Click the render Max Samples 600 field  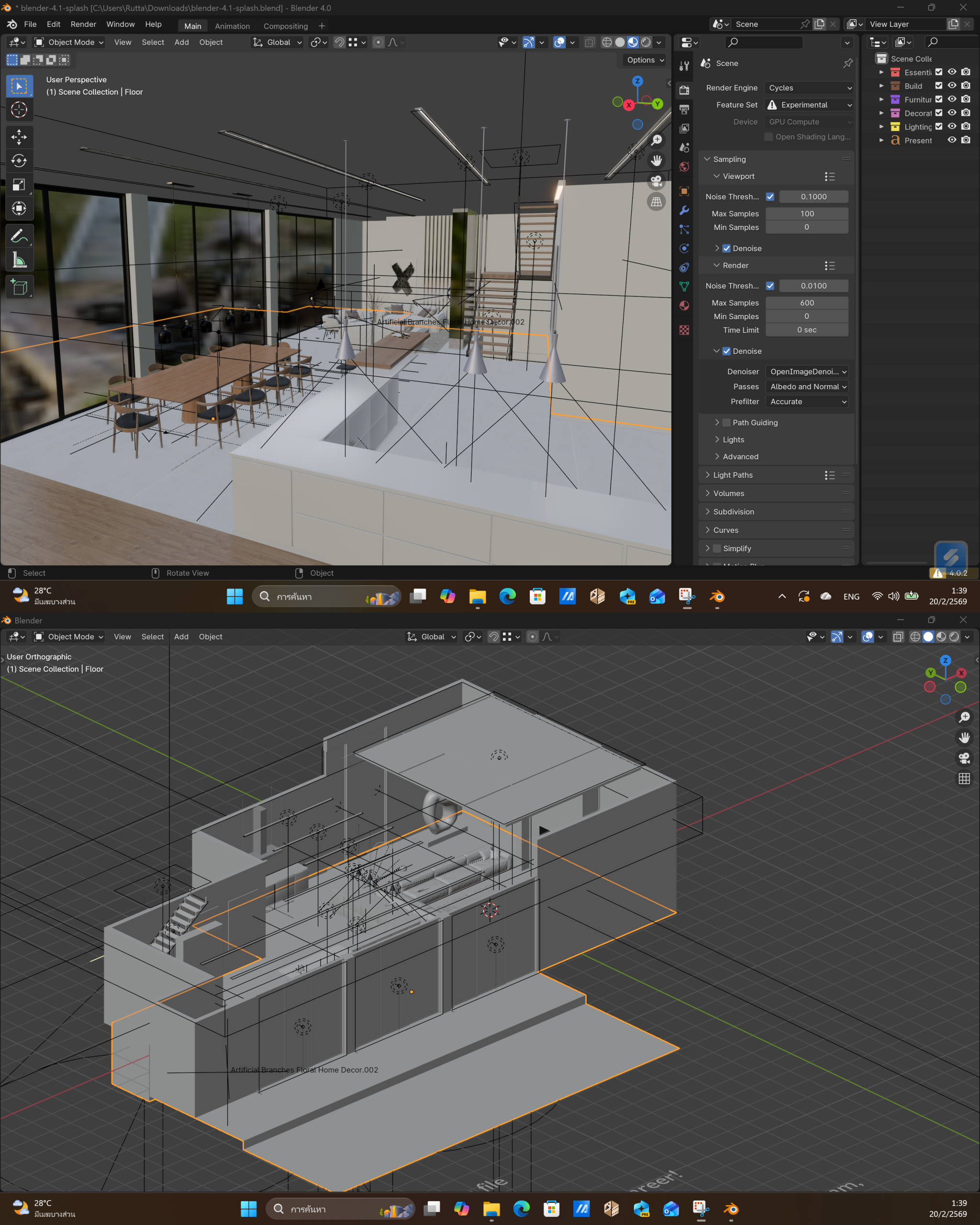[807, 303]
